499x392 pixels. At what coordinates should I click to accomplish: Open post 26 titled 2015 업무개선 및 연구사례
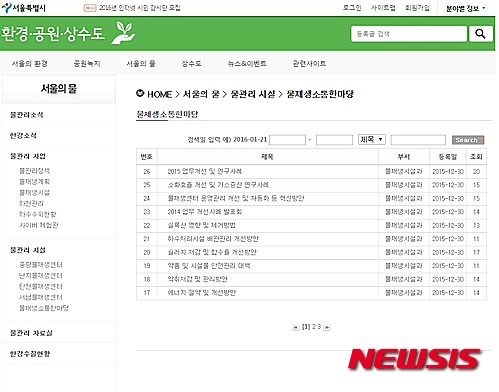click(x=204, y=171)
